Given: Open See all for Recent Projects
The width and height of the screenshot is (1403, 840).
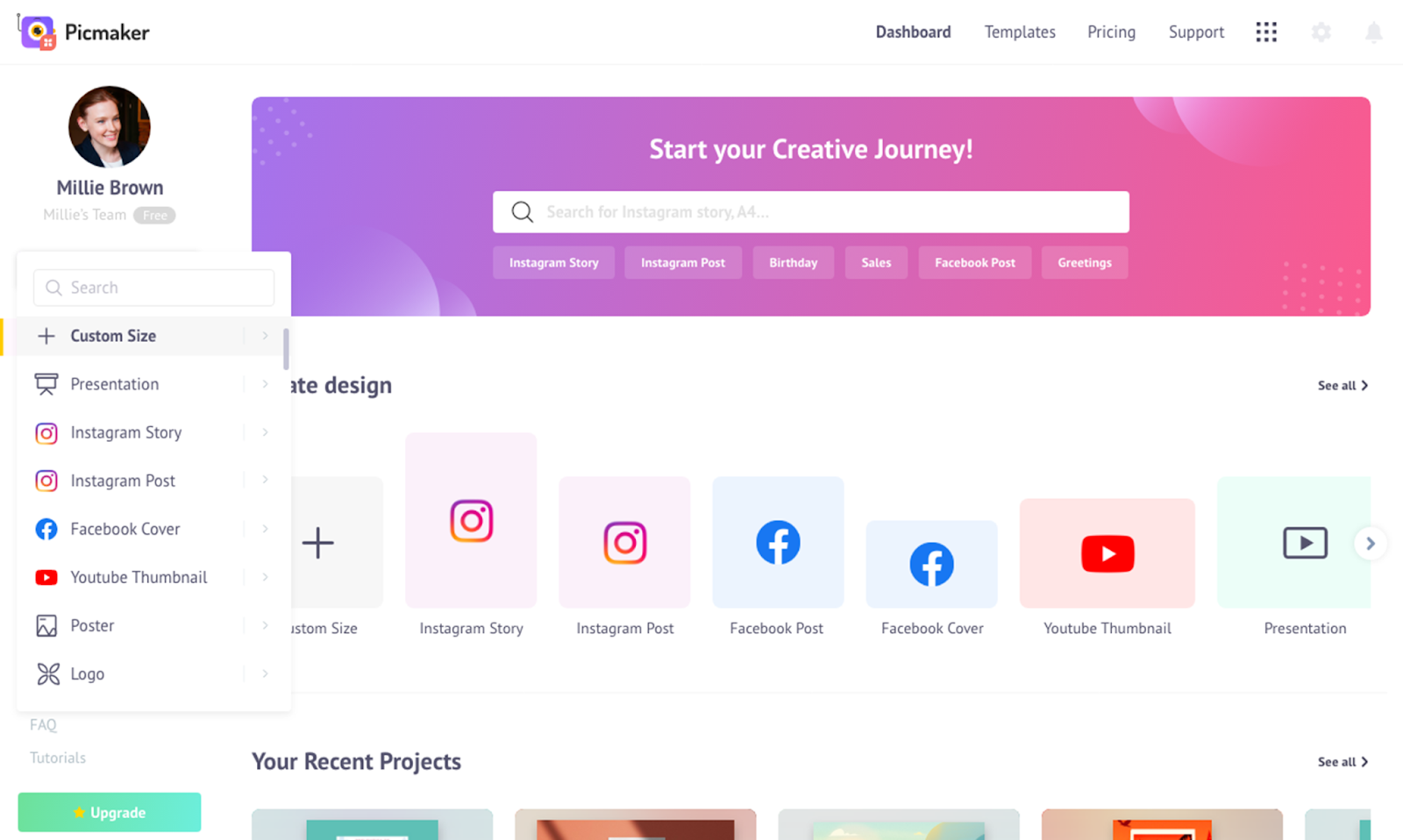Looking at the screenshot, I should [x=1342, y=762].
